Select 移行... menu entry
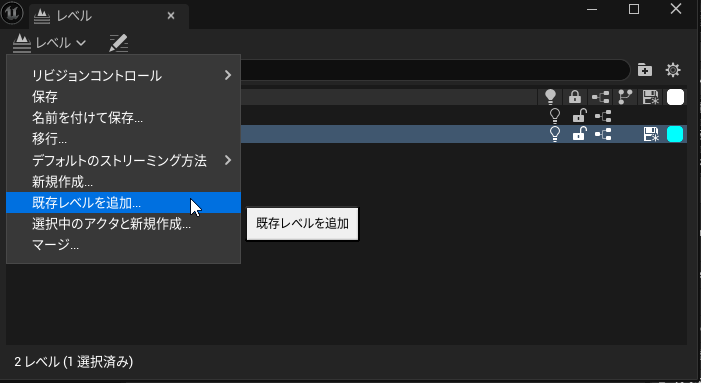The image size is (701, 383). [123, 139]
